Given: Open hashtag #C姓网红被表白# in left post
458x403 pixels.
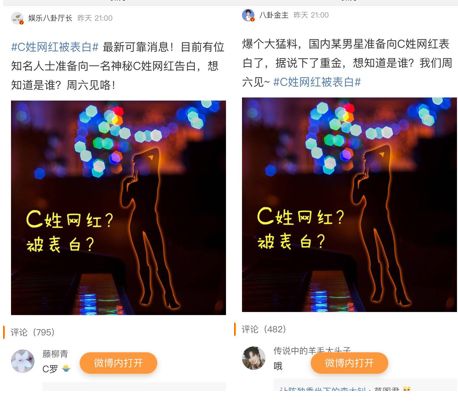Looking at the screenshot, I should [x=55, y=47].
